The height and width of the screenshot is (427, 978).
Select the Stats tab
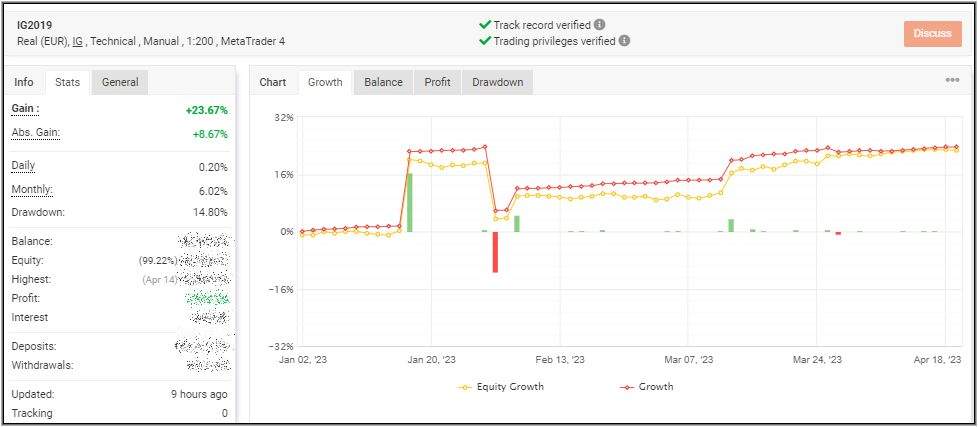(x=68, y=82)
